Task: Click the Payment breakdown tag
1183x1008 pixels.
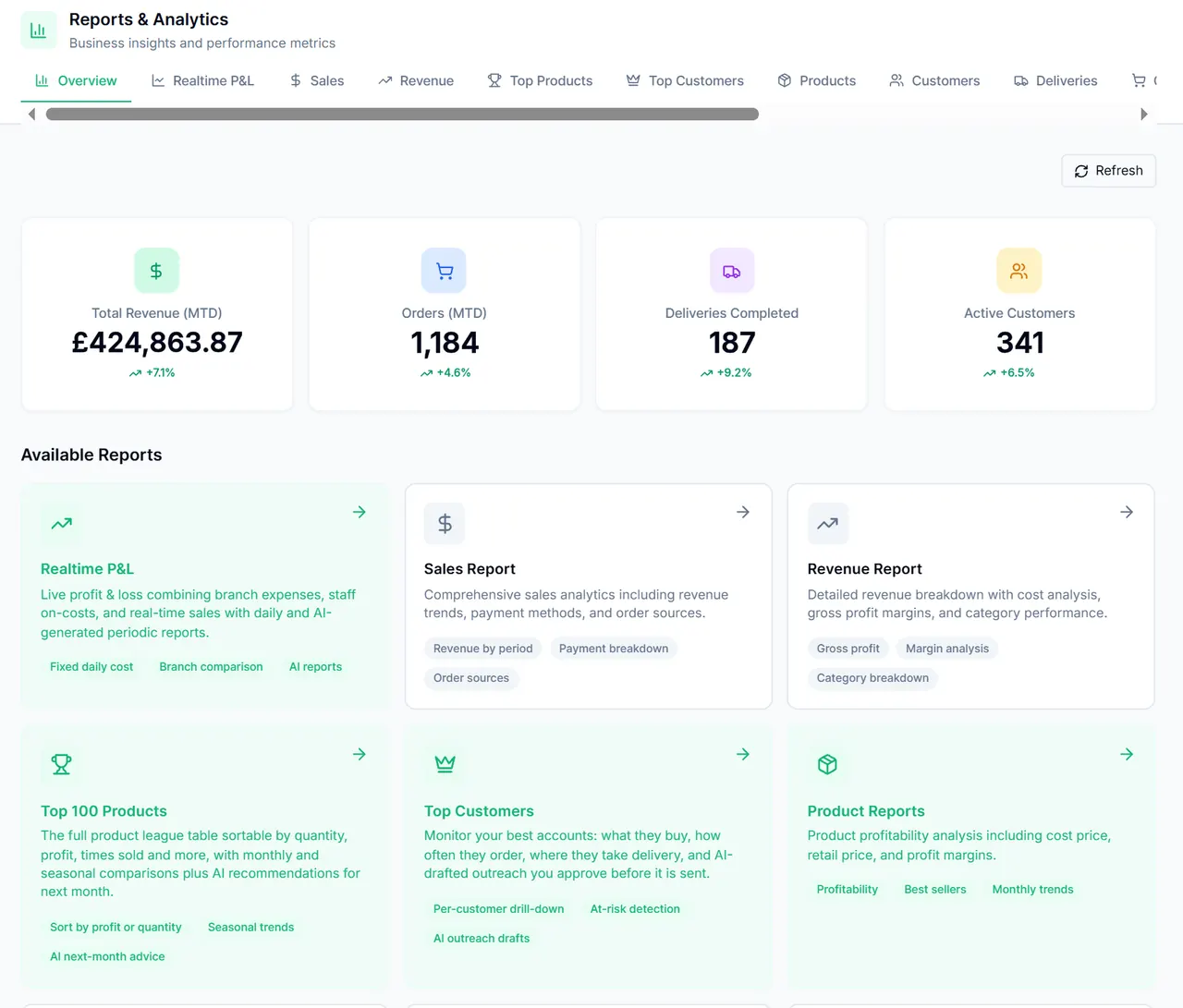Action: [x=614, y=649]
